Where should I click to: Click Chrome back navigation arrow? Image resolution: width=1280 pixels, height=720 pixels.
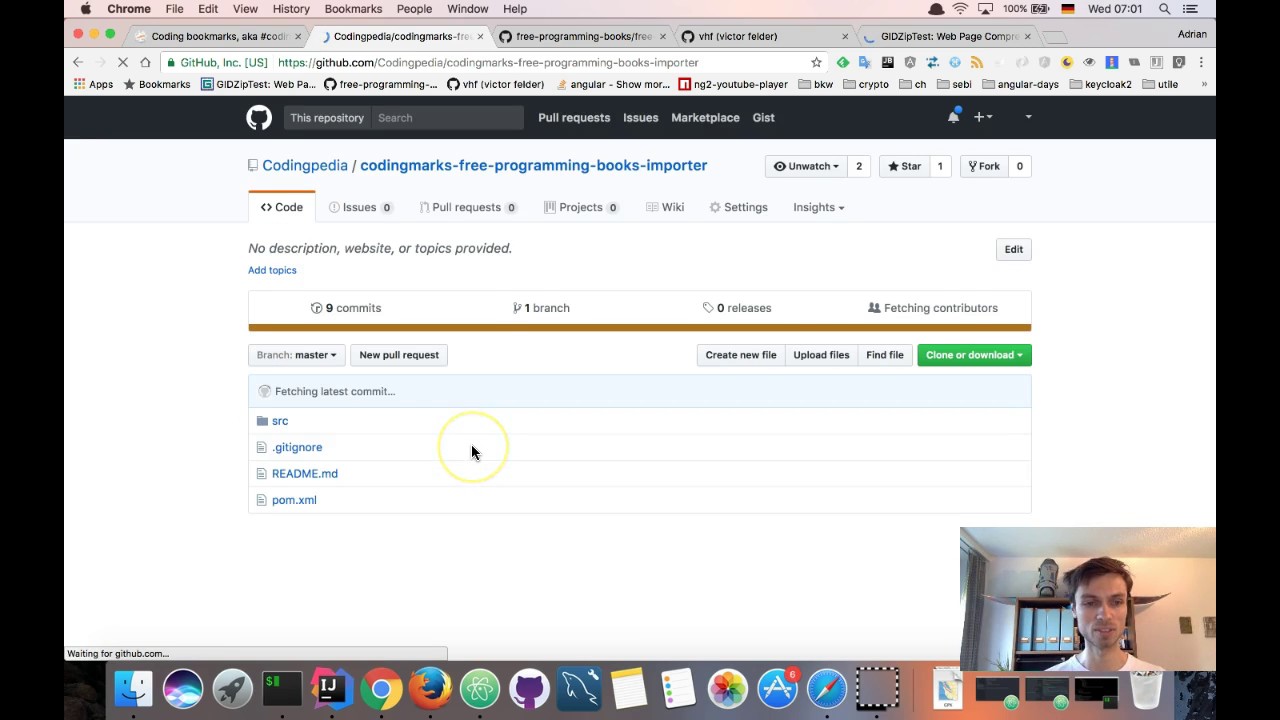click(78, 62)
